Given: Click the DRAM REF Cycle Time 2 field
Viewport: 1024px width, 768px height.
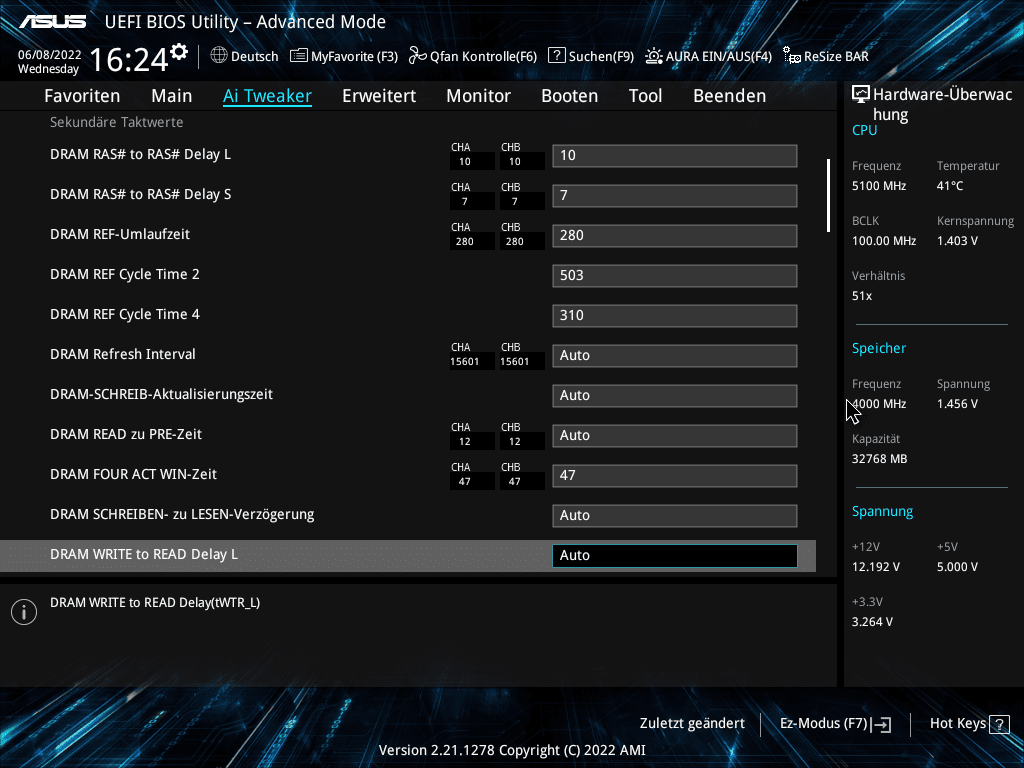Looking at the screenshot, I should (x=675, y=276).
